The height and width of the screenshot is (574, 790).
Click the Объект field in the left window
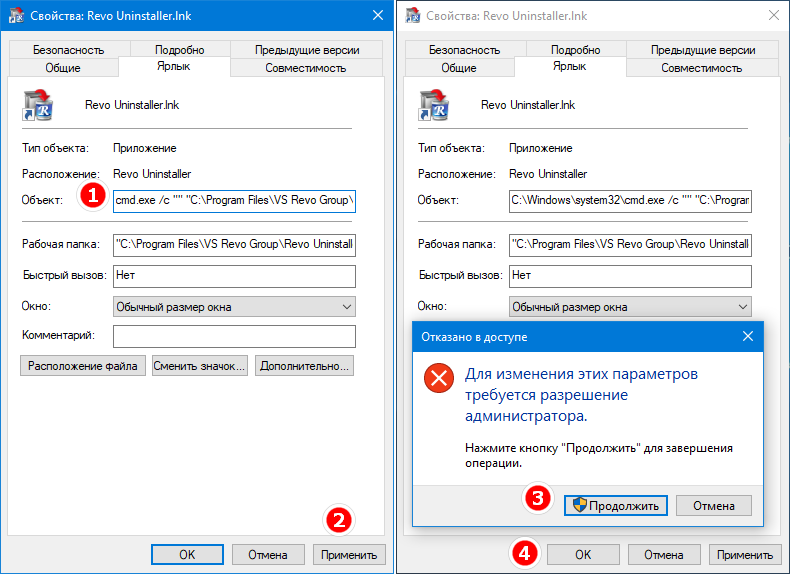[x=234, y=201]
